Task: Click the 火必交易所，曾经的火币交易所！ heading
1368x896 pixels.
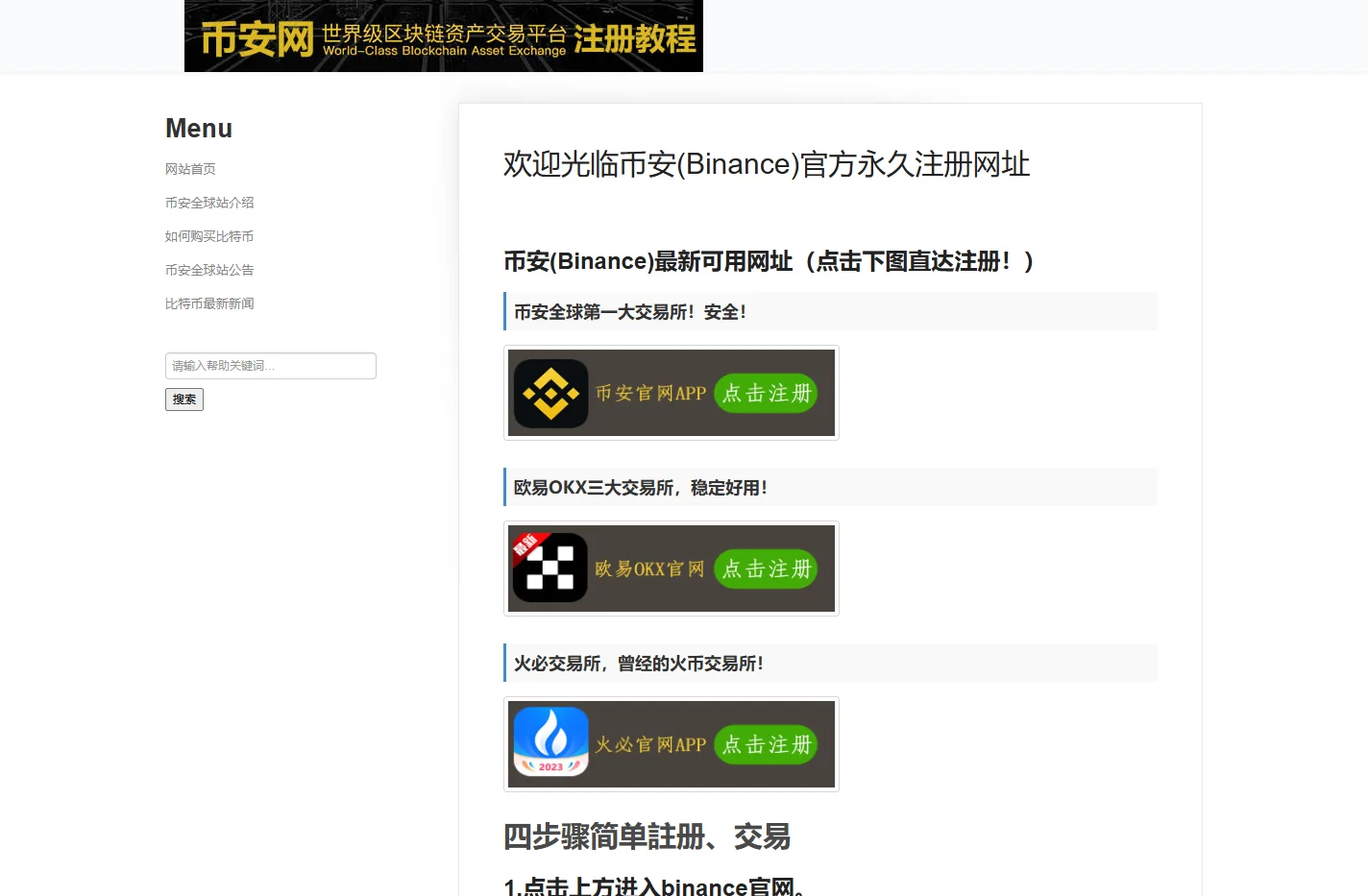Action: (639, 664)
